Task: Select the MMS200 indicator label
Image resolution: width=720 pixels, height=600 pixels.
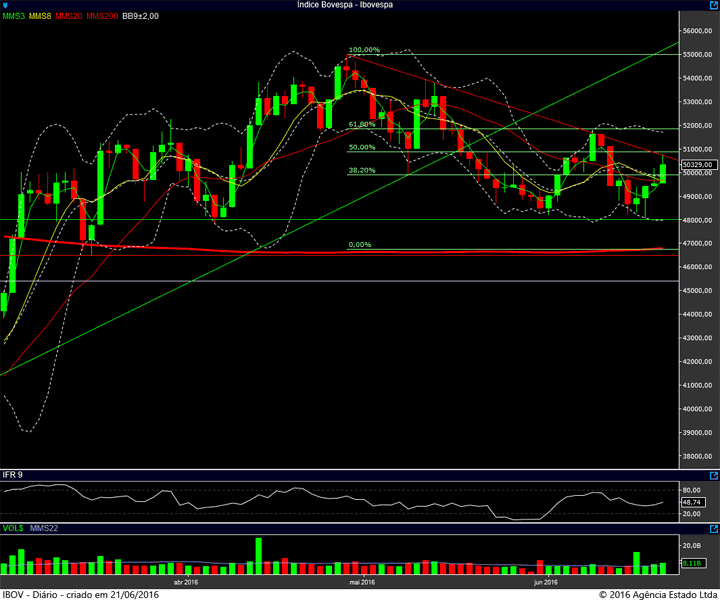Action: 102,16
